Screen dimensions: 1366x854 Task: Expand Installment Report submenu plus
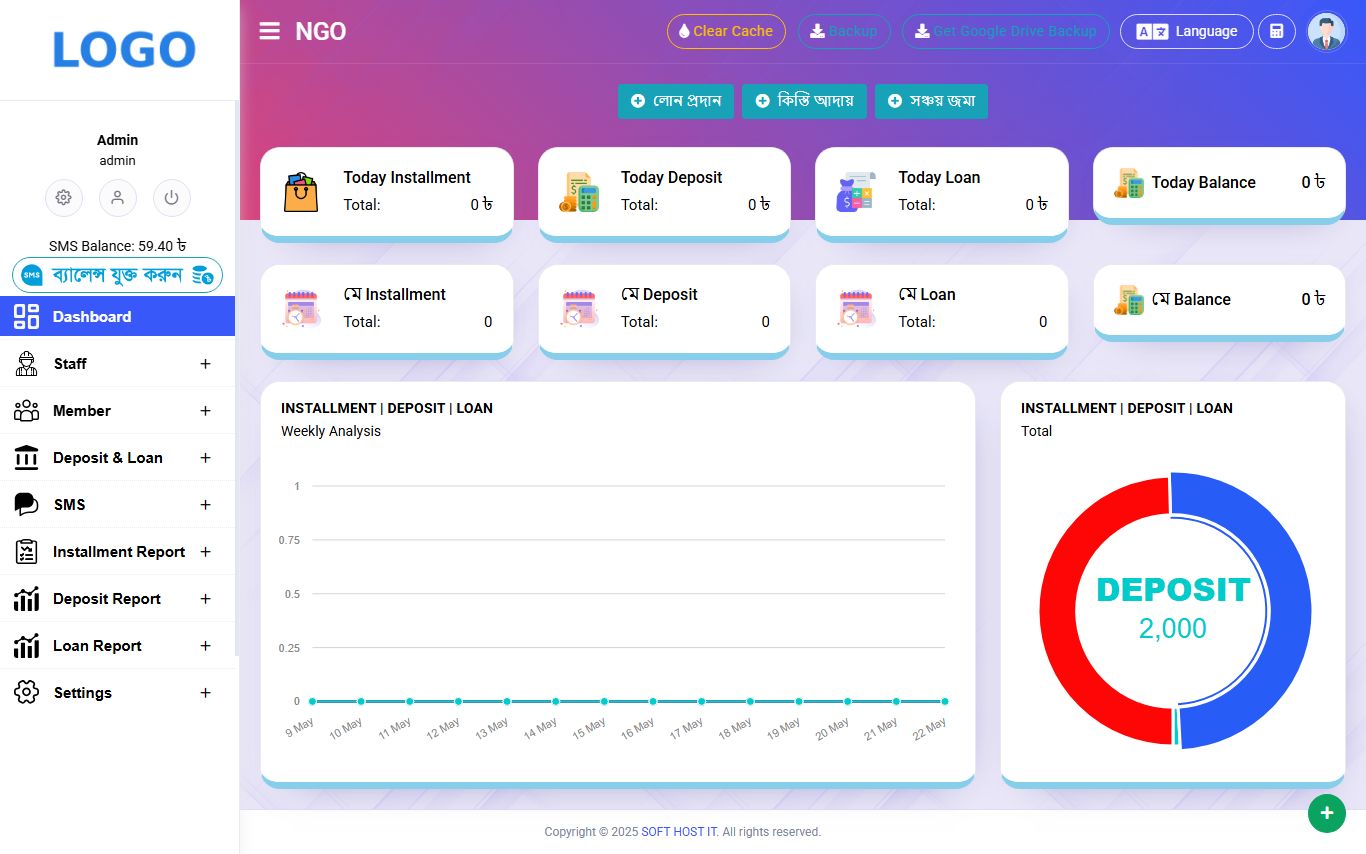pyautogui.click(x=206, y=552)
